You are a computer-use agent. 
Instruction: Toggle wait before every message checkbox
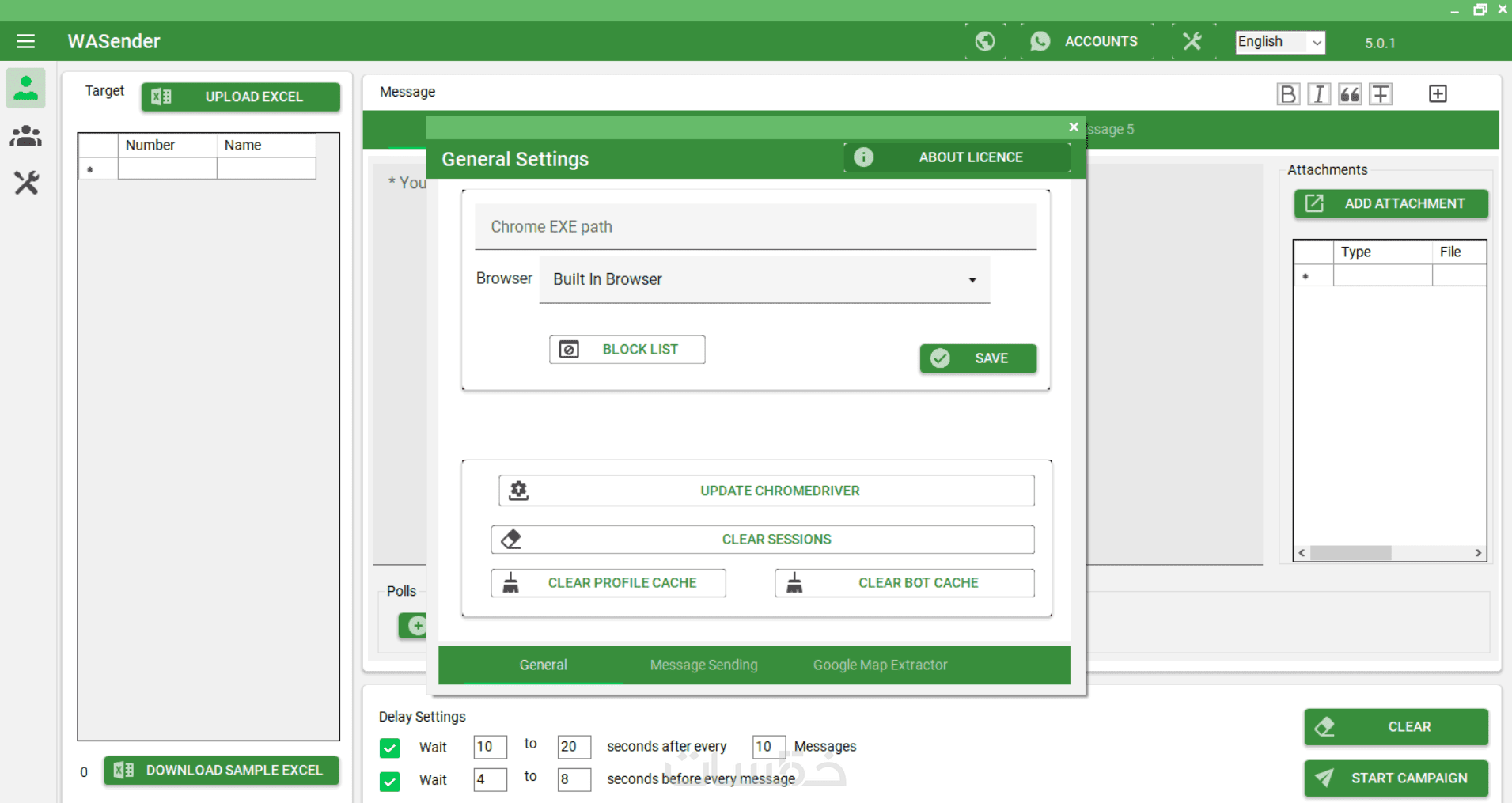389,781
